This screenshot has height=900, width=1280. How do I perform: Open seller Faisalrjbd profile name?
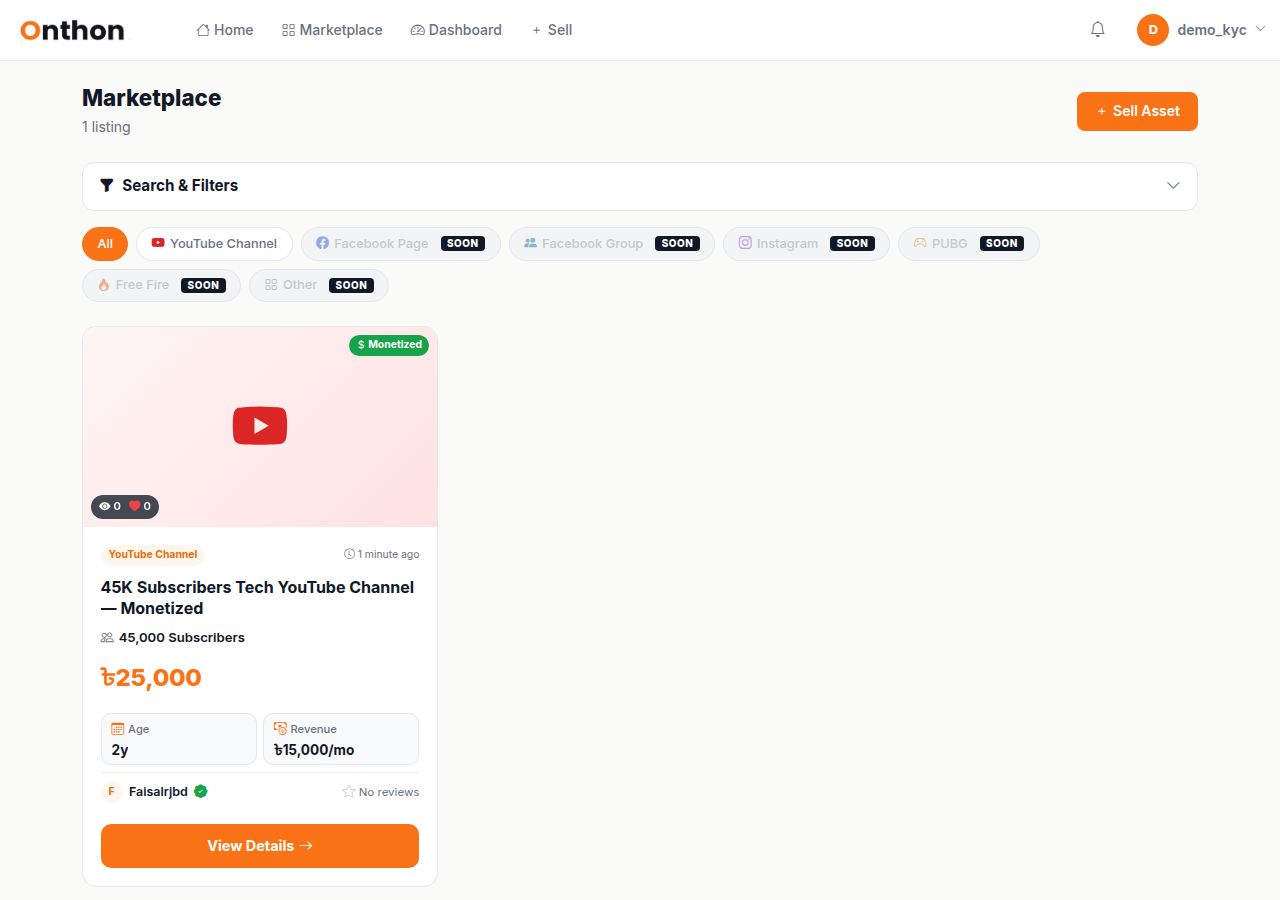coord(158,792)
